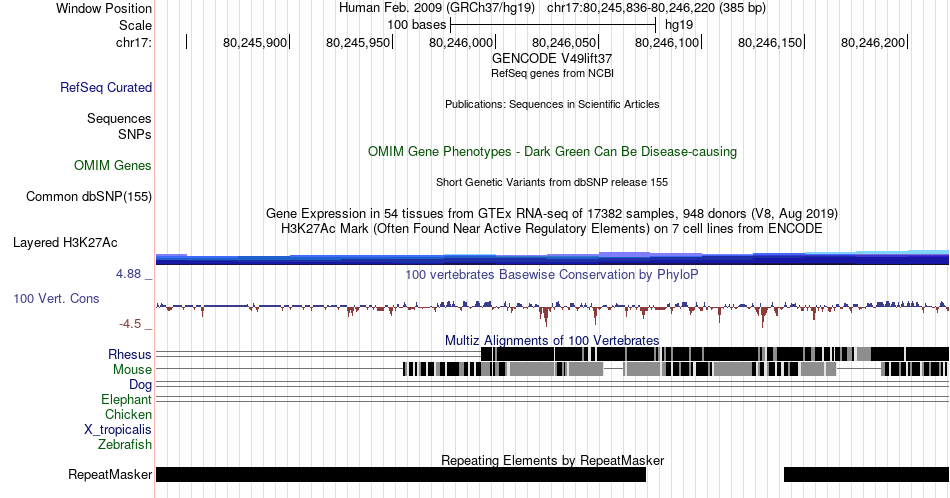This screenshot has width=950, height=498.
Task: Click the layered H3K27Ac blue signal band
Action: click(552, 257)
